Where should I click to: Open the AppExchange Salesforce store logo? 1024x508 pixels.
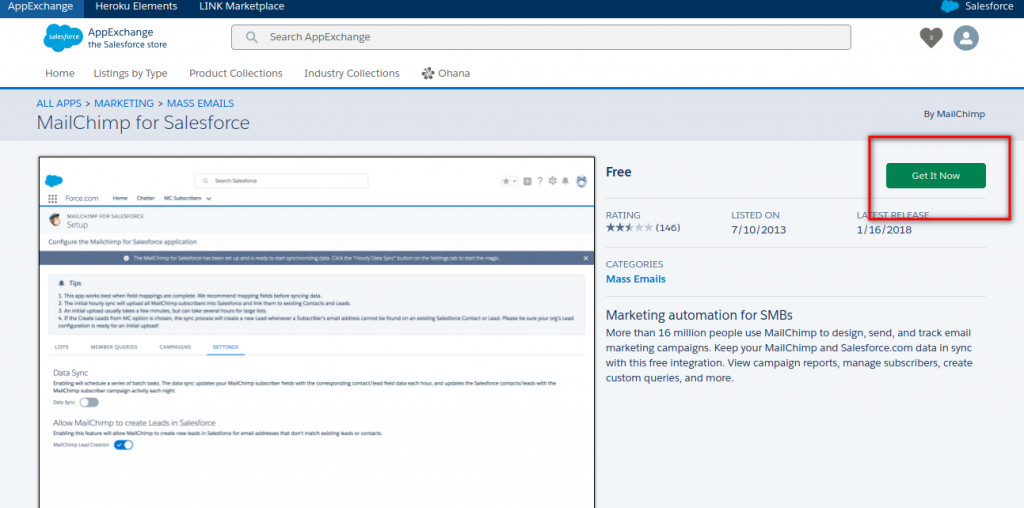click(105, 38)
